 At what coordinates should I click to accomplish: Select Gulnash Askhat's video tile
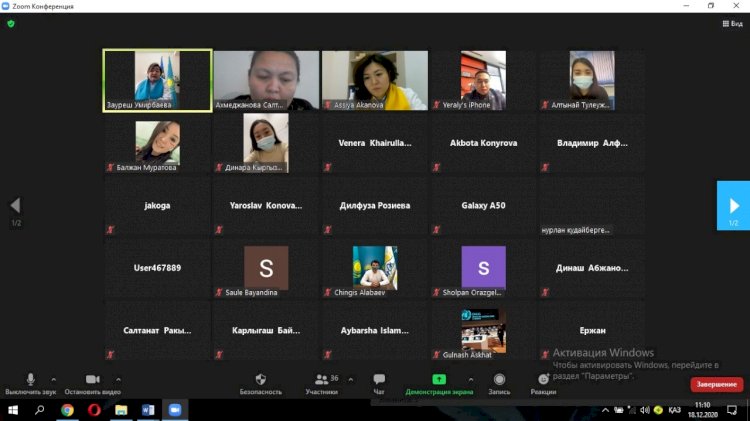[483, 331]
